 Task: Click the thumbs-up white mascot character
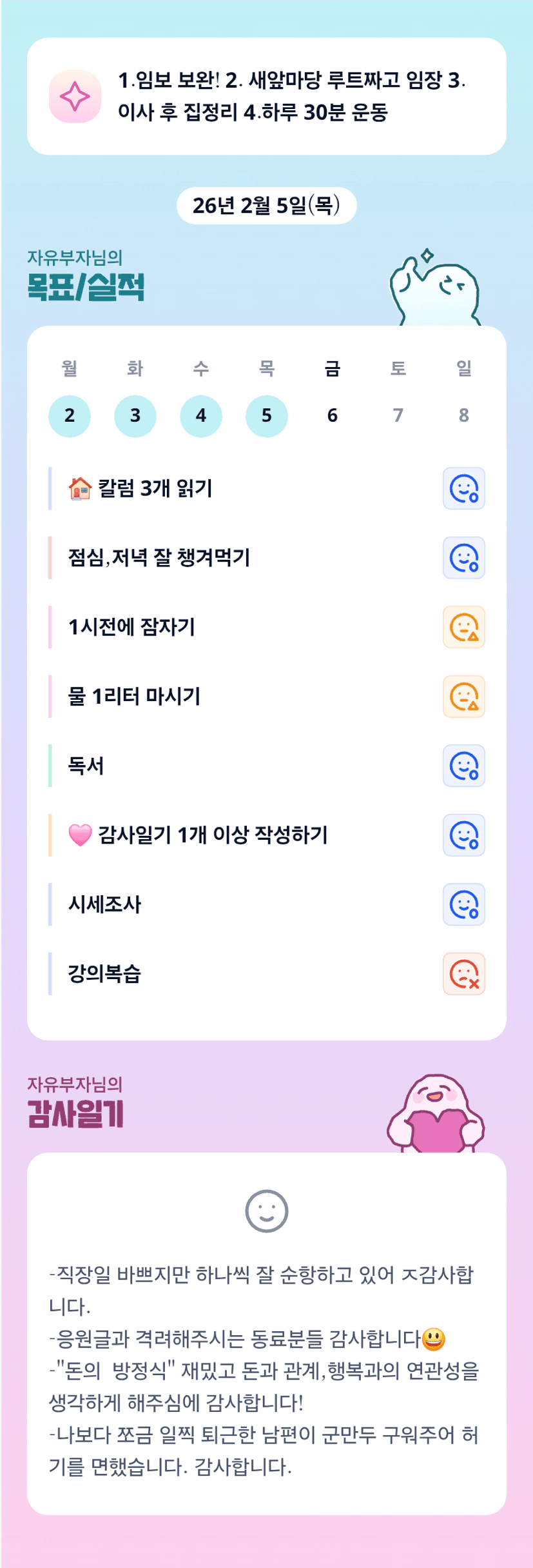point(434,290)
